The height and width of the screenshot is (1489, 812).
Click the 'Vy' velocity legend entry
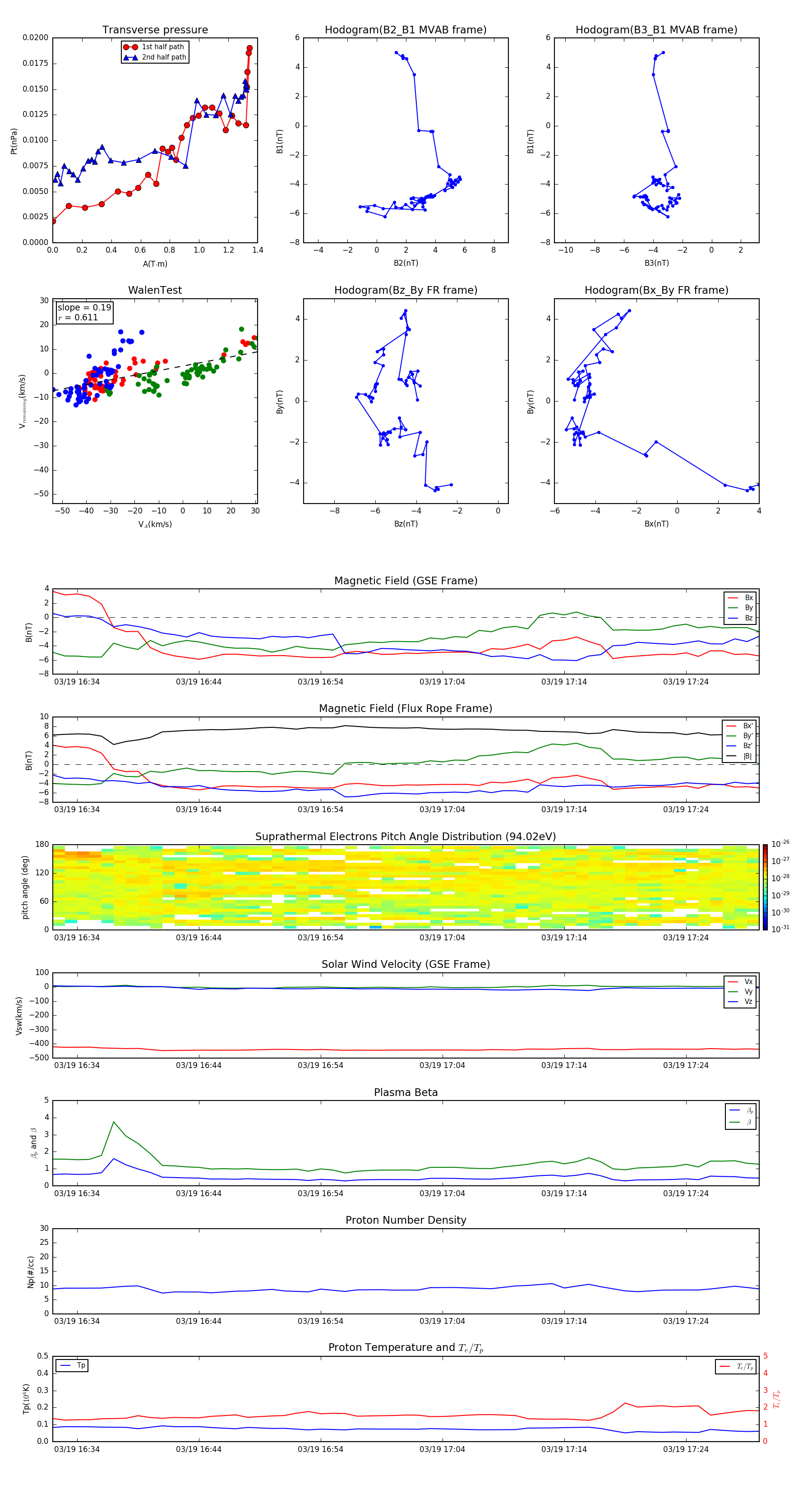pos(740,992)
